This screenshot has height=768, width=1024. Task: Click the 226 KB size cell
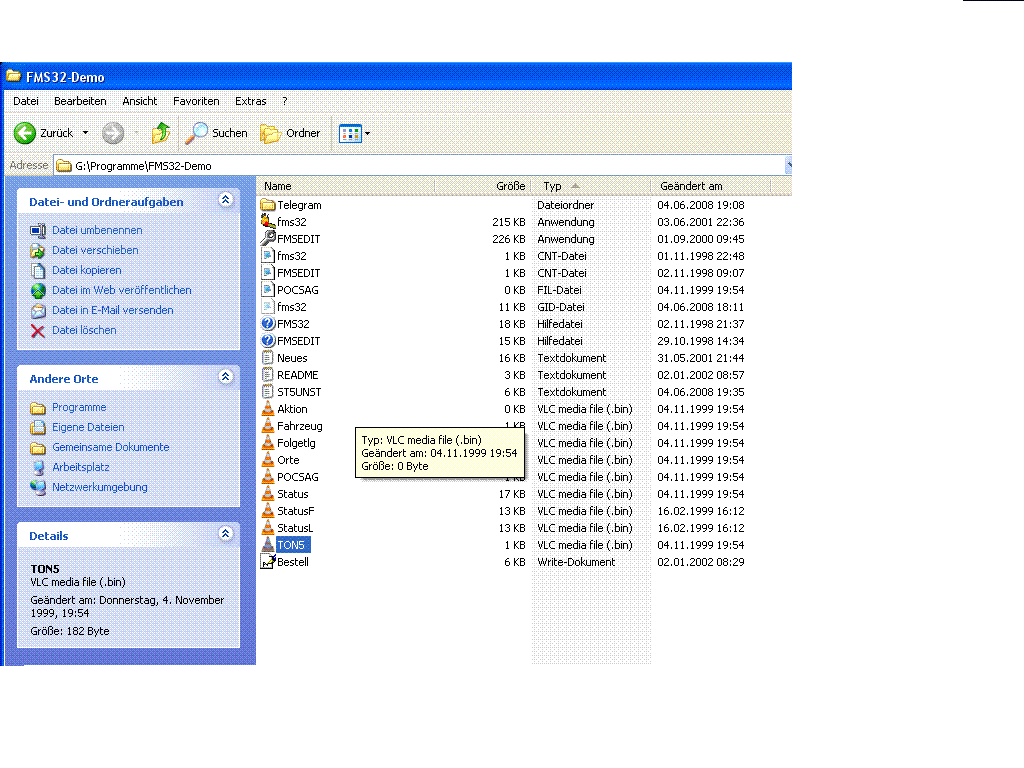pyautogui.click(x=509, y=240)
